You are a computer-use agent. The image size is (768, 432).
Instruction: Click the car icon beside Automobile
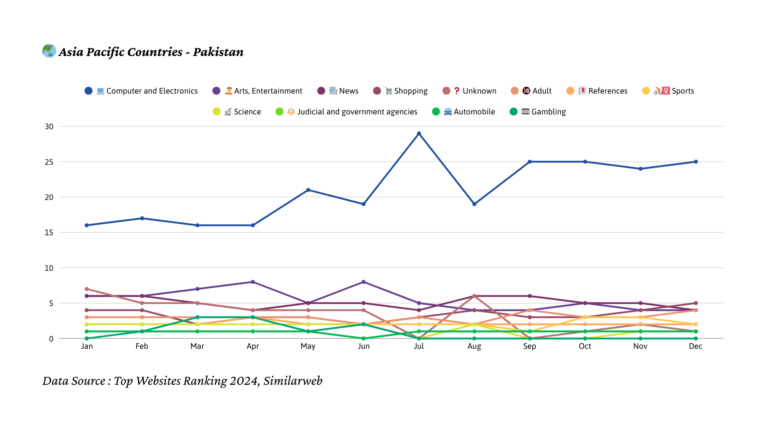pyautogui.click(x=447, y=112)
